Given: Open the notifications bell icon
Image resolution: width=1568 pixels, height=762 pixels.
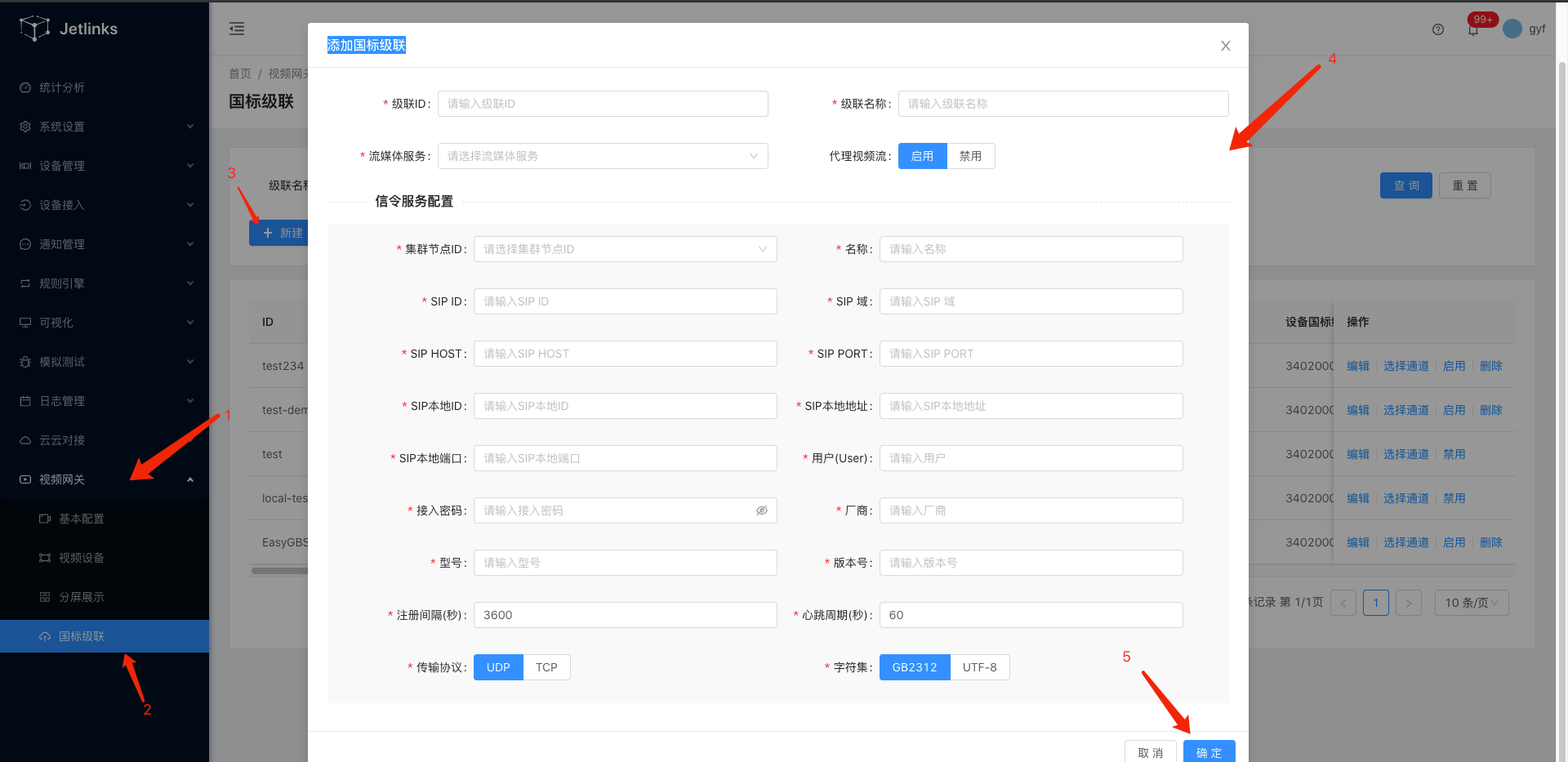Looking at the screenshot, I should coord(1473,30).
